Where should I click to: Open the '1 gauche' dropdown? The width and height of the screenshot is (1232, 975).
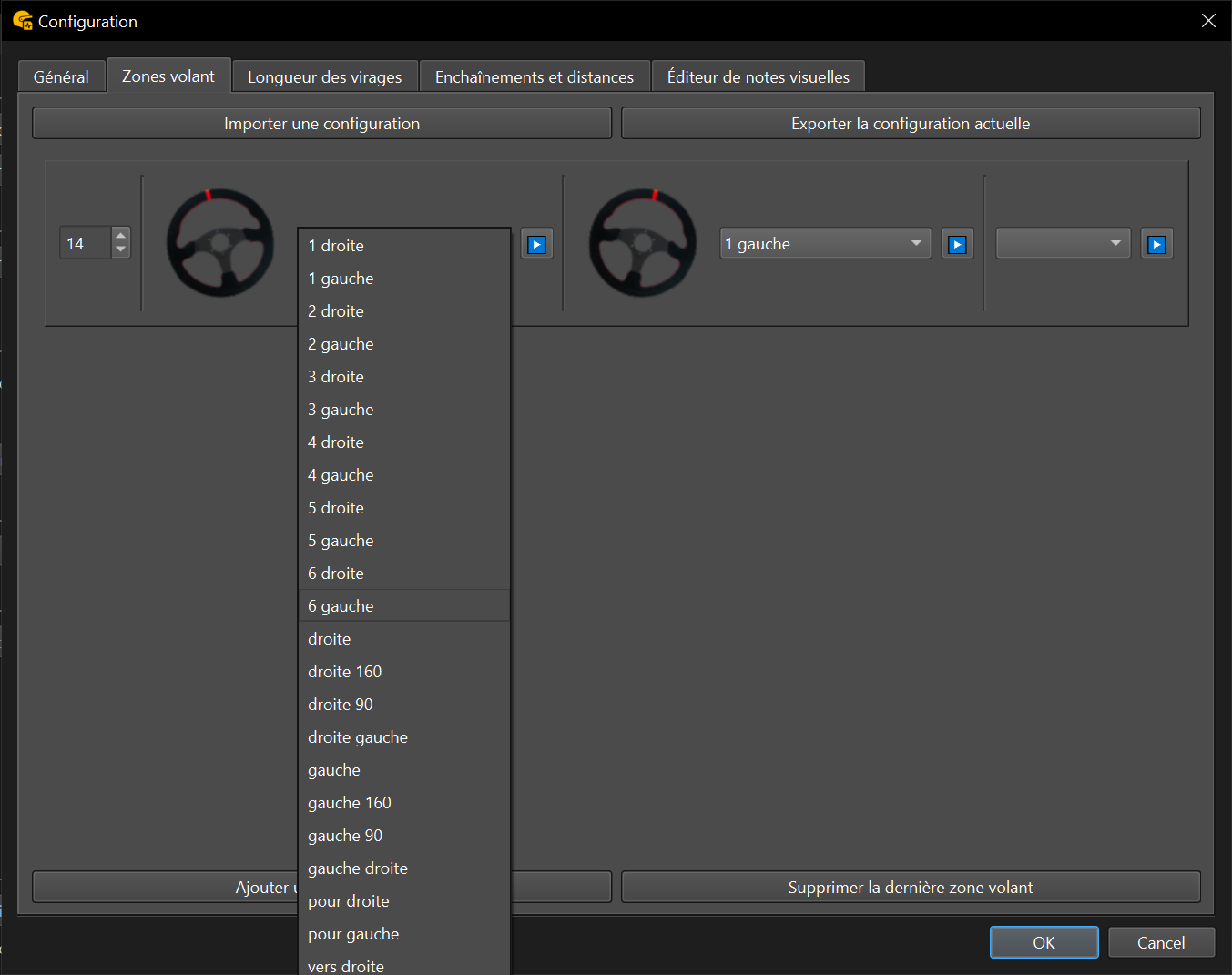pos(825,244)
